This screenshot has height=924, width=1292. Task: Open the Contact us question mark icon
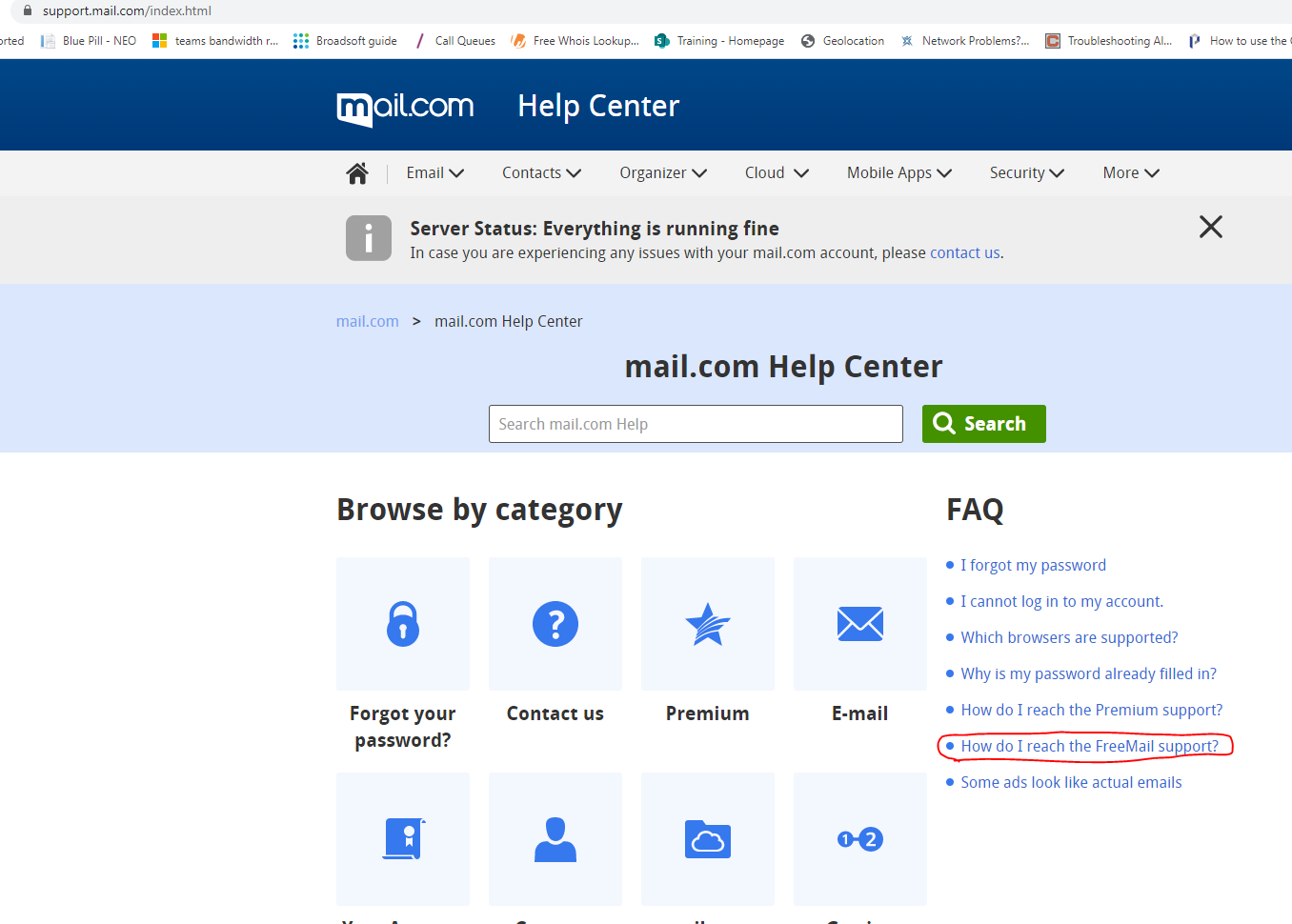[x=555, y=624]
